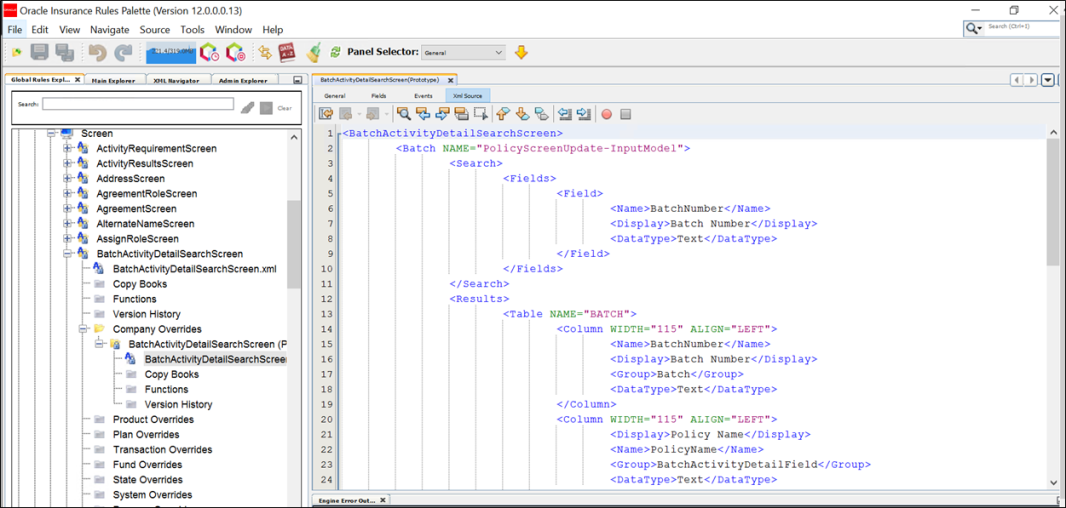Collapse BatchActivityDetailSearchScreen tree node
Viewport: 1066px width, 508px height.
[x=67, y=254]
